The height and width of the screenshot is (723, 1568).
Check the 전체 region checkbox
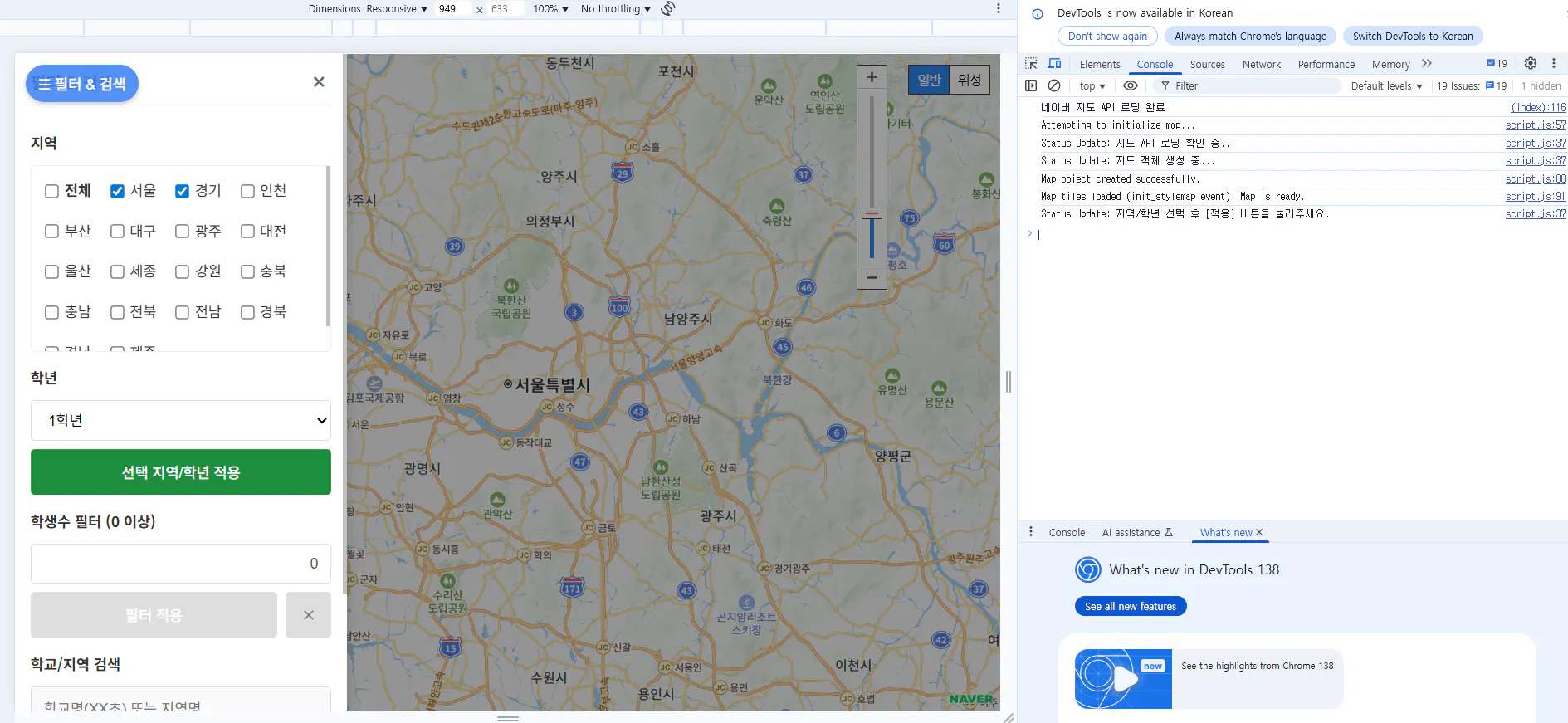[51, 191]
